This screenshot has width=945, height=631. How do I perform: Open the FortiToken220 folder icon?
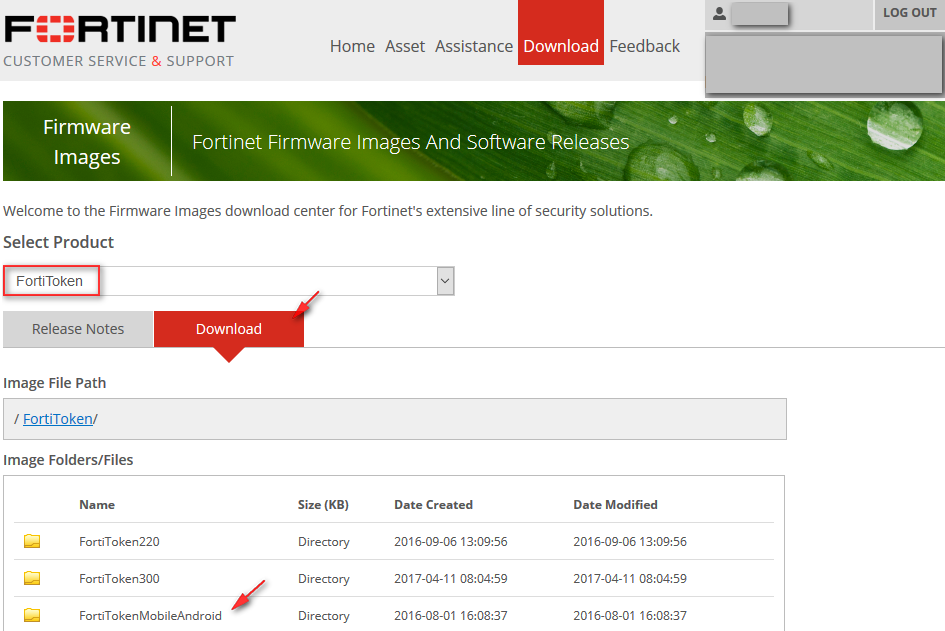[x=32, y=541]
